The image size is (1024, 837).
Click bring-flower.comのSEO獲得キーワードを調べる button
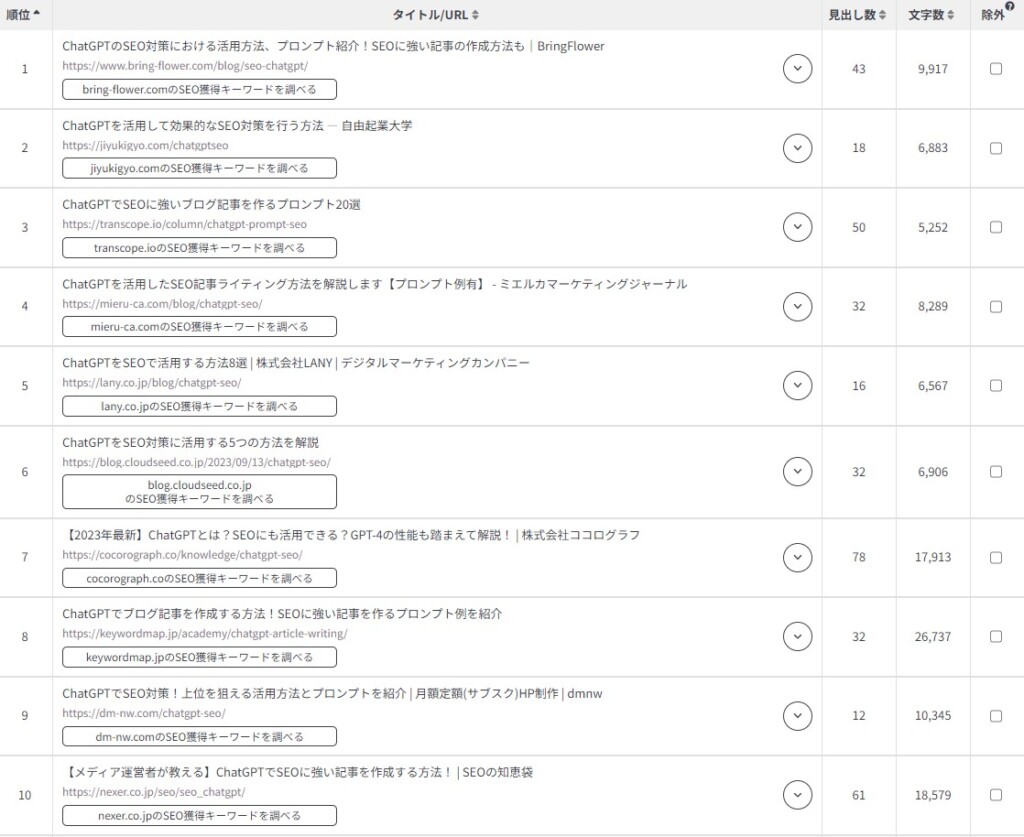point(199,89)
